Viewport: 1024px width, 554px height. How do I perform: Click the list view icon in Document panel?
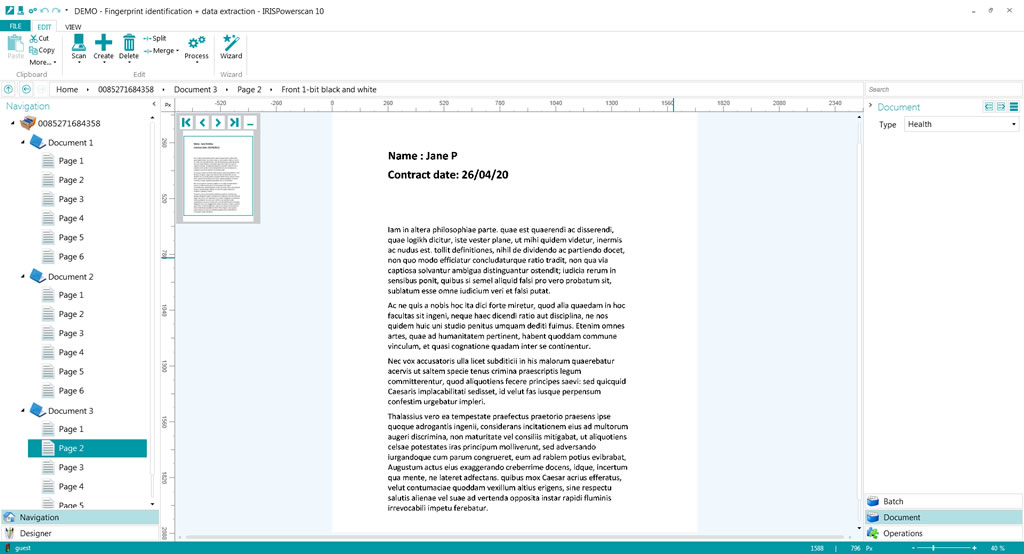tap(1013, 107)
